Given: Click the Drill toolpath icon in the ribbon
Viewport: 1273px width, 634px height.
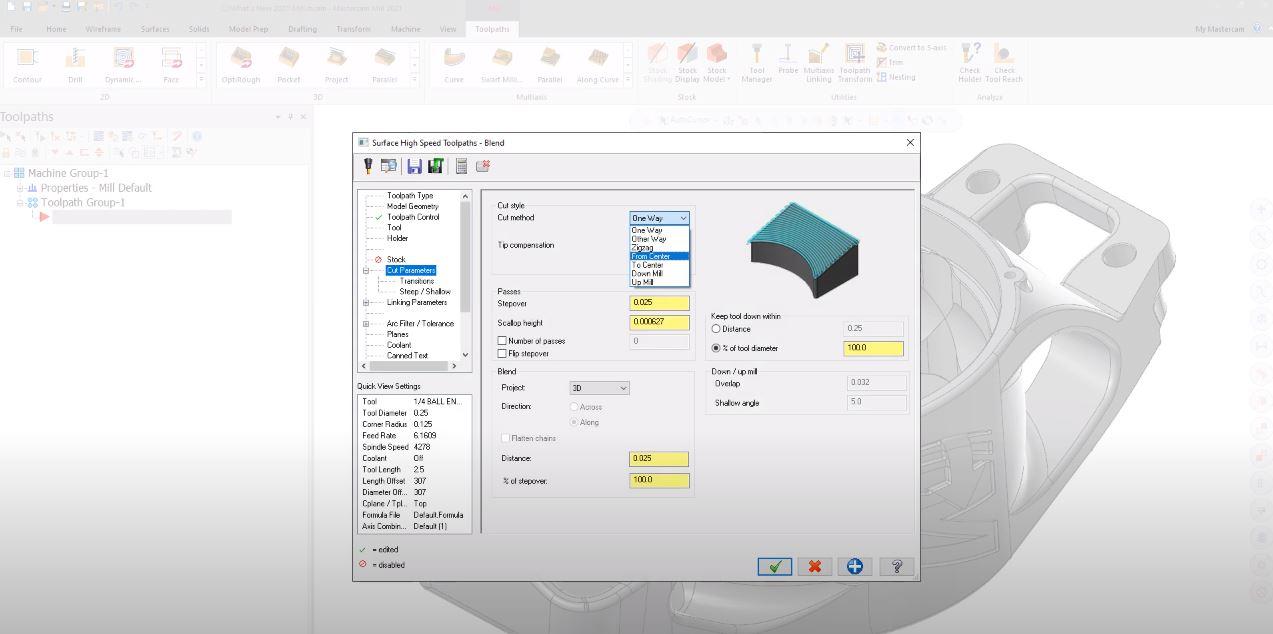Looking at the screenshot, I should [75, 65].
